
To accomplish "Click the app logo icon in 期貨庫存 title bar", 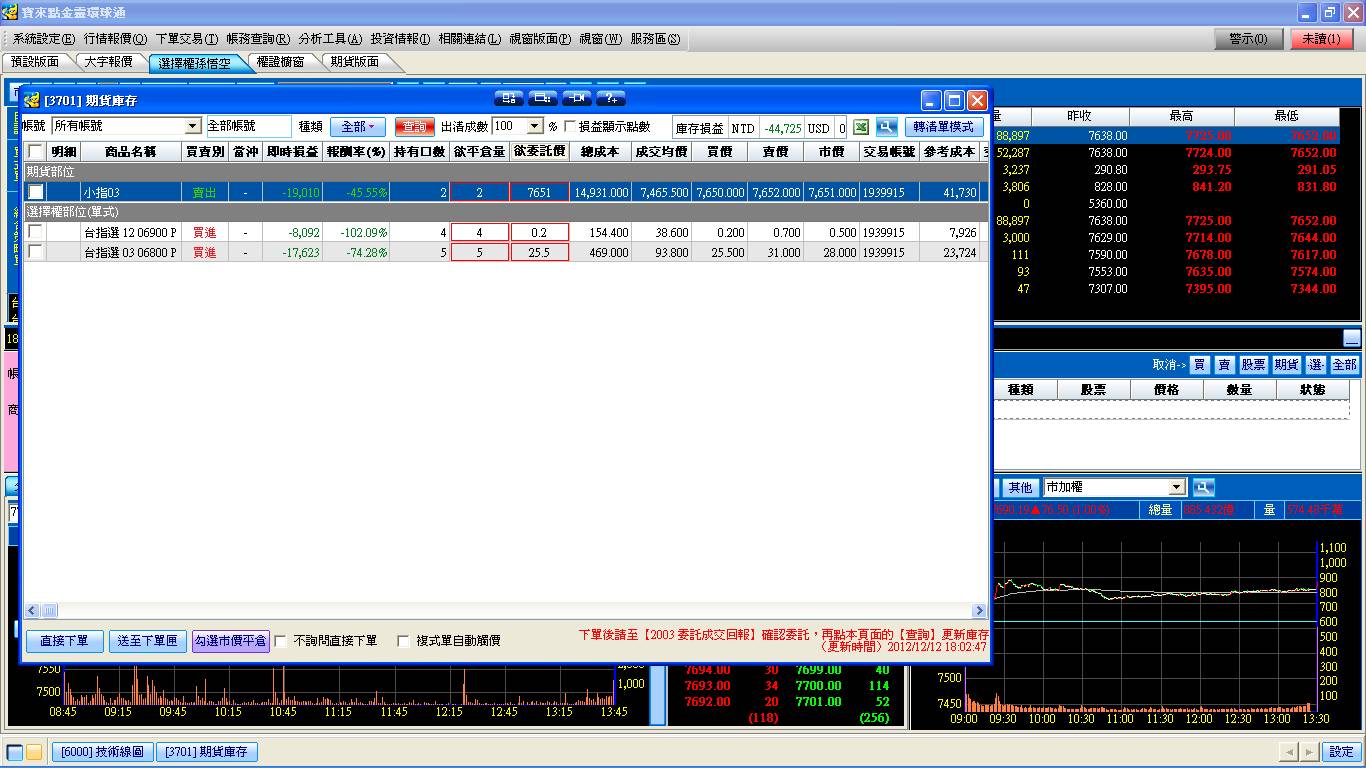I will coord(32,100).
